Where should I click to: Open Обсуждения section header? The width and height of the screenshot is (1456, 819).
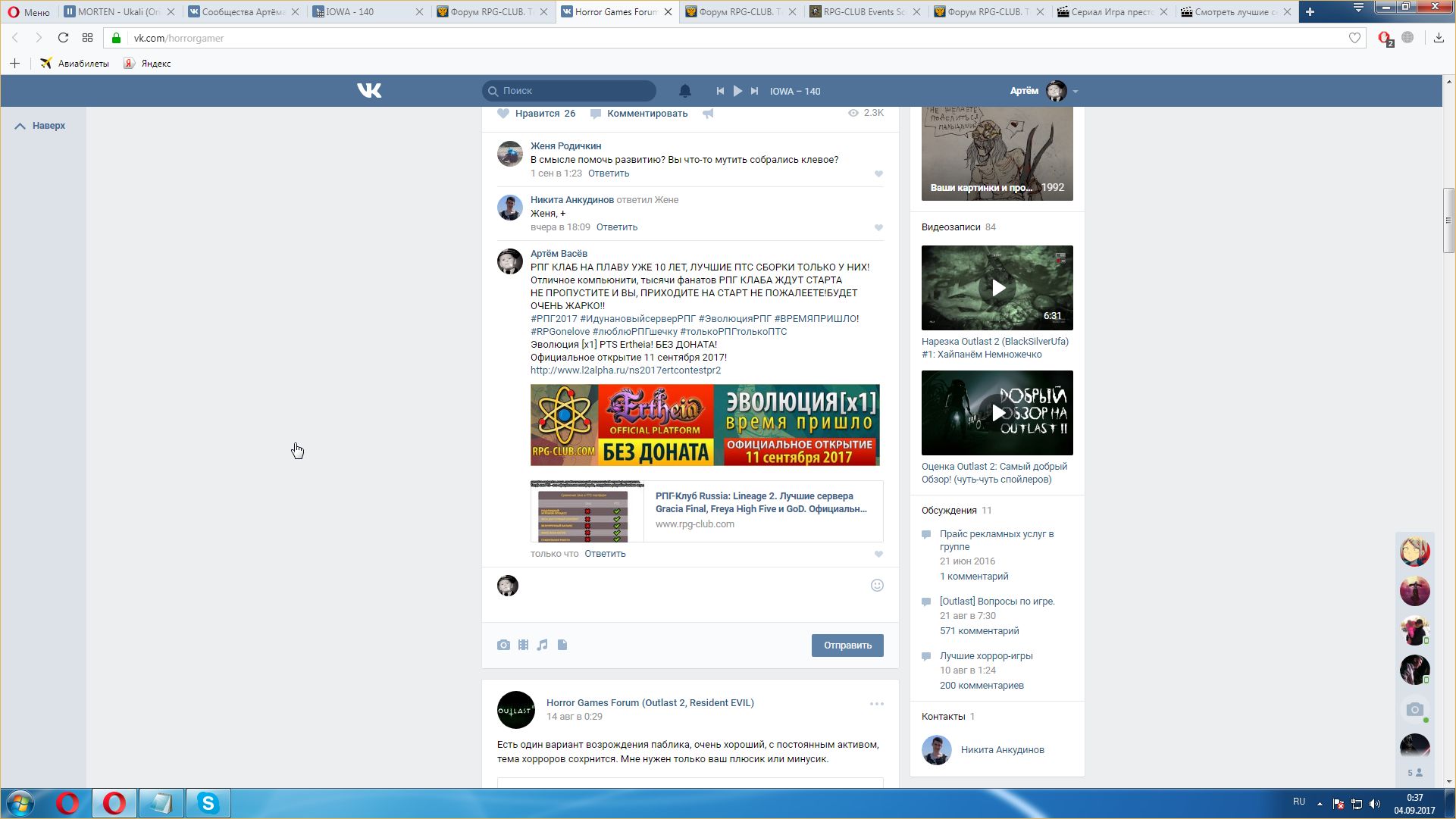949,511
